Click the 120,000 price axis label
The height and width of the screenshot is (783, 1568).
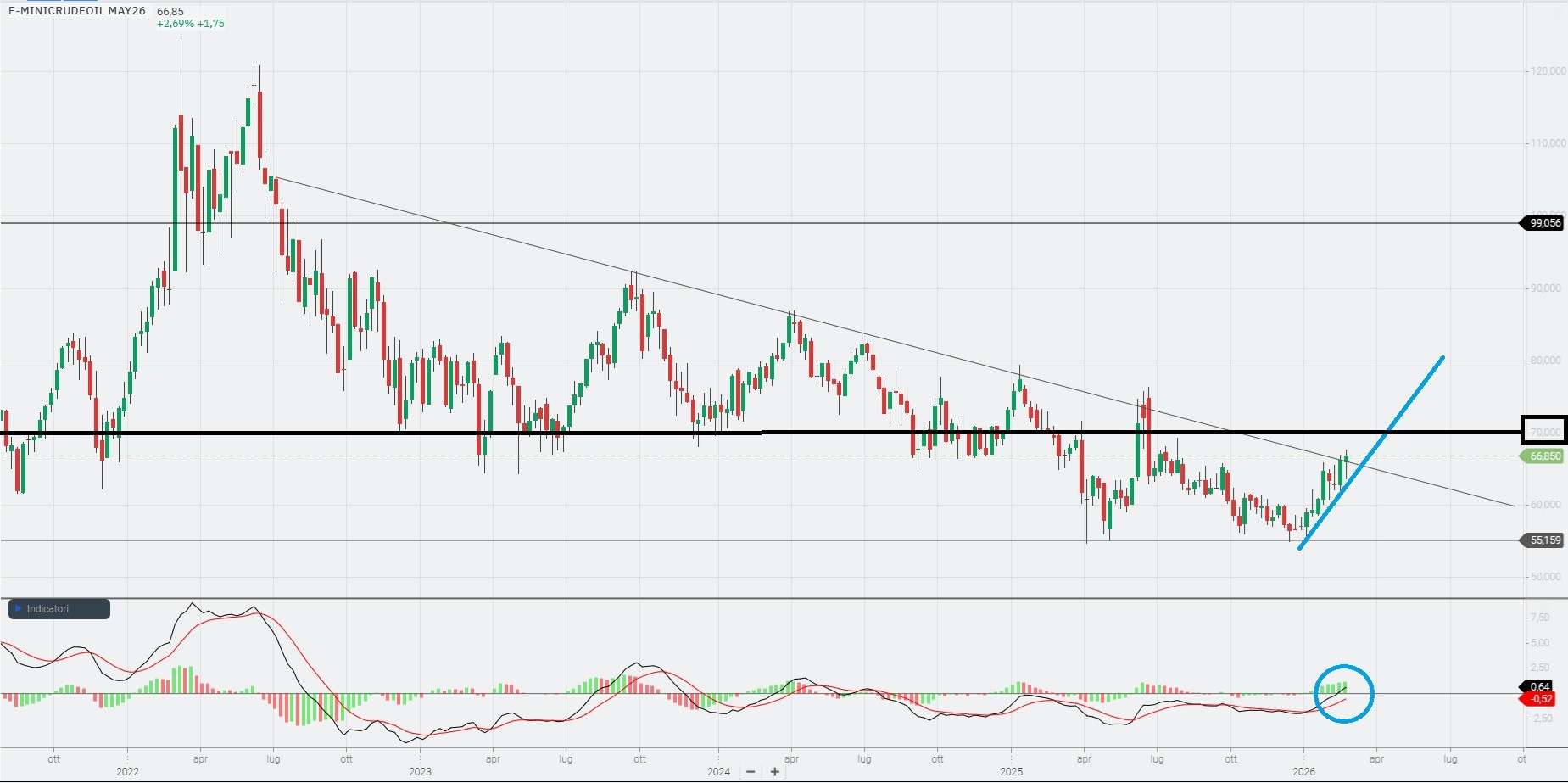pos(1548,71)
